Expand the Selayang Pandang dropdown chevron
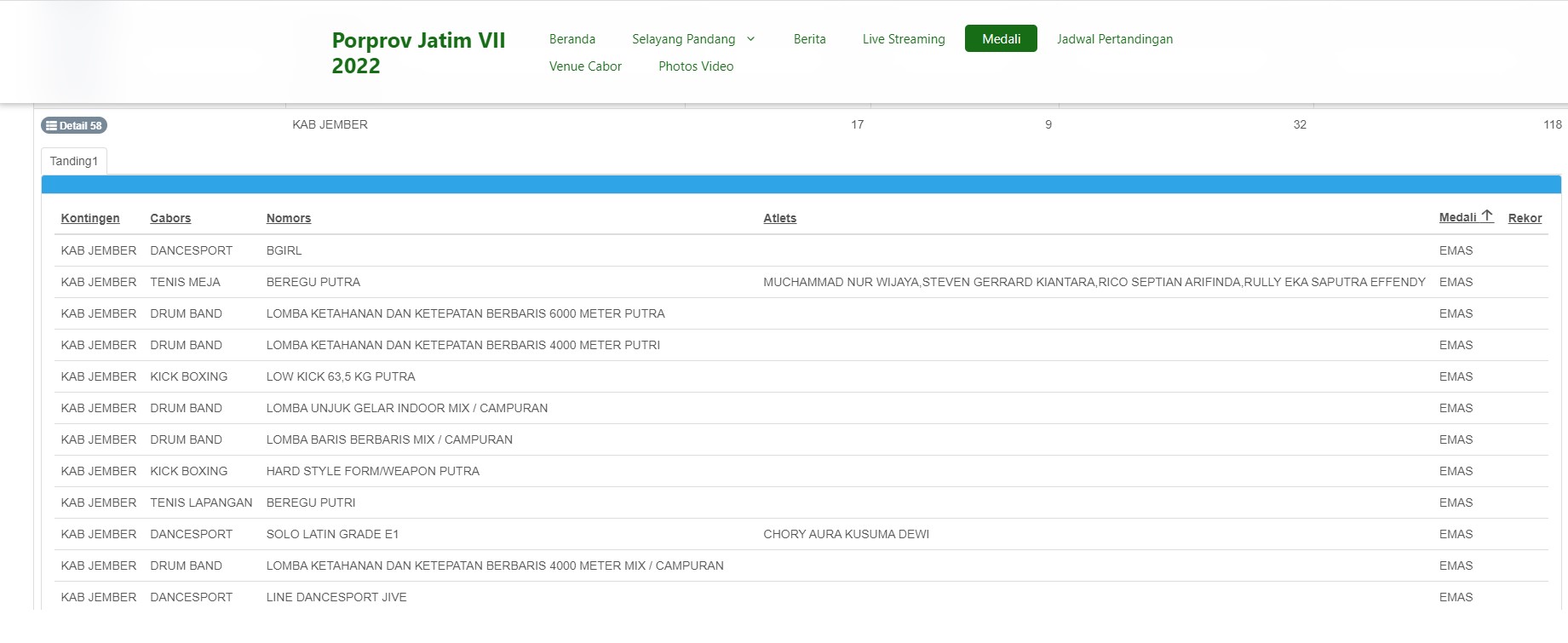 click(750, 39)
